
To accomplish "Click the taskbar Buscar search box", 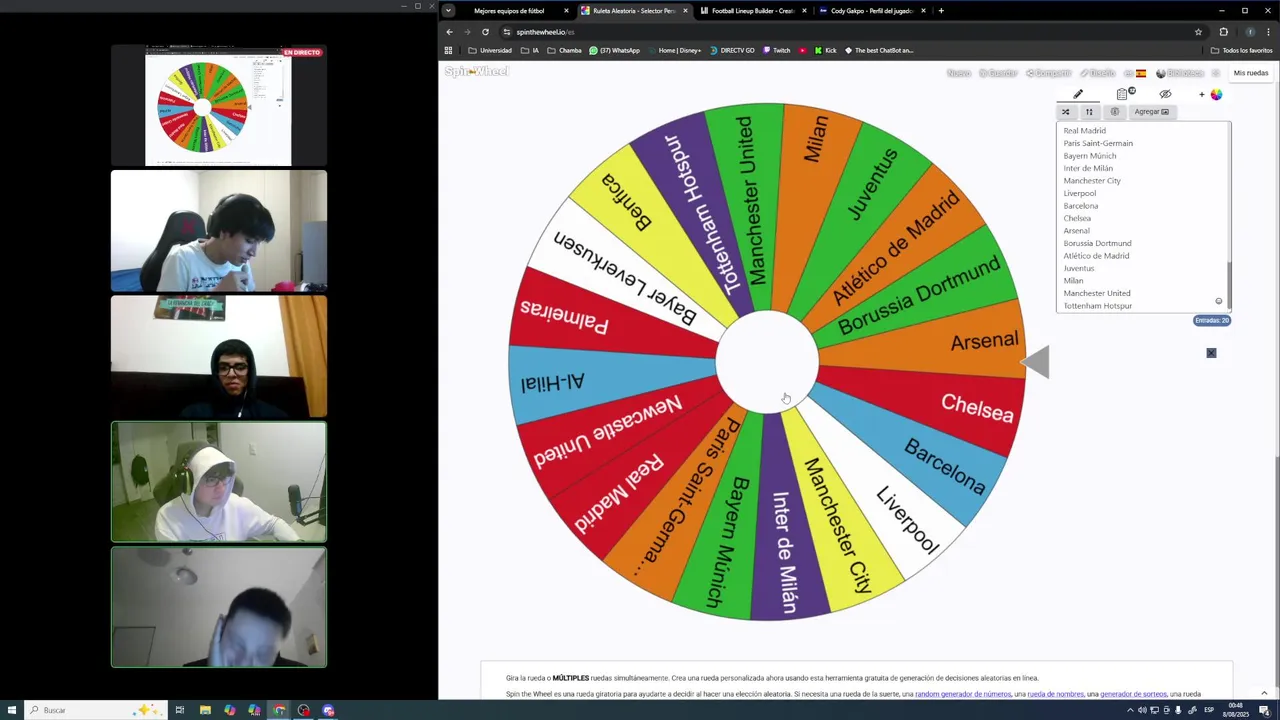I will (x=95, y=710).
